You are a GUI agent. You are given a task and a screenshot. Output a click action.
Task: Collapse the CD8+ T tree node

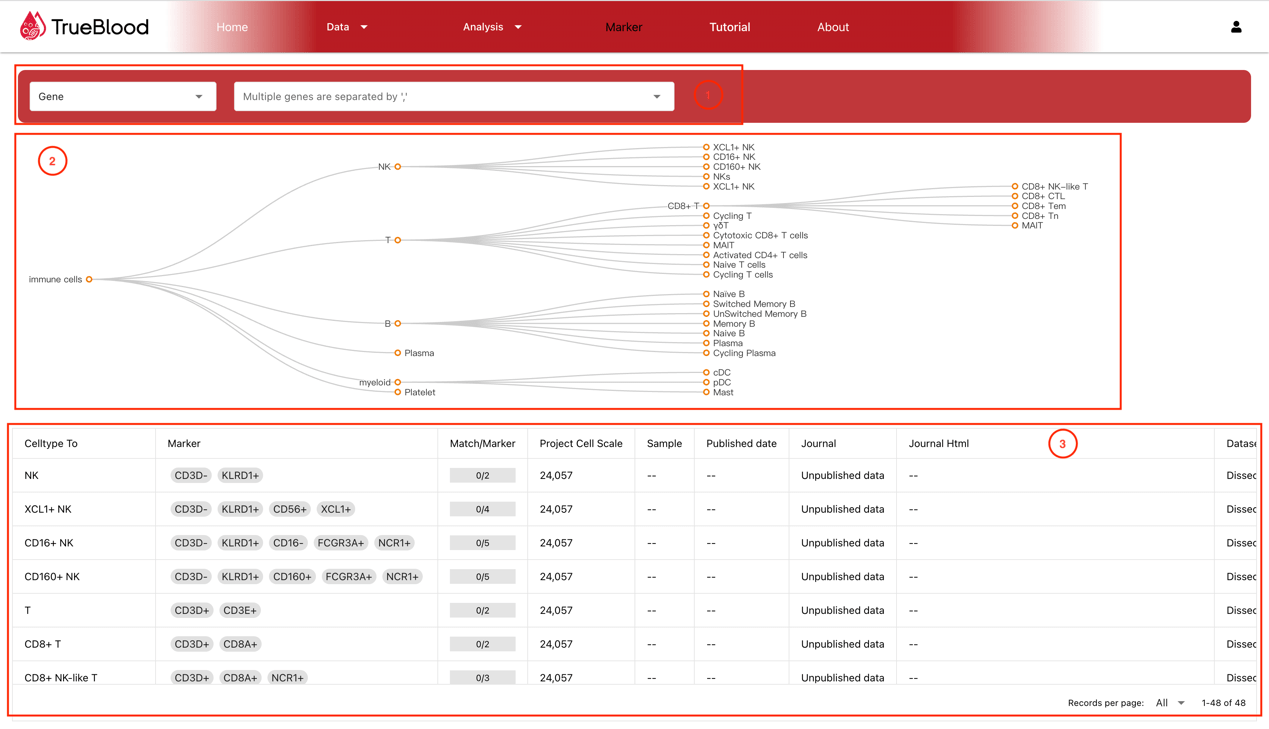click(x=706, y=206)
